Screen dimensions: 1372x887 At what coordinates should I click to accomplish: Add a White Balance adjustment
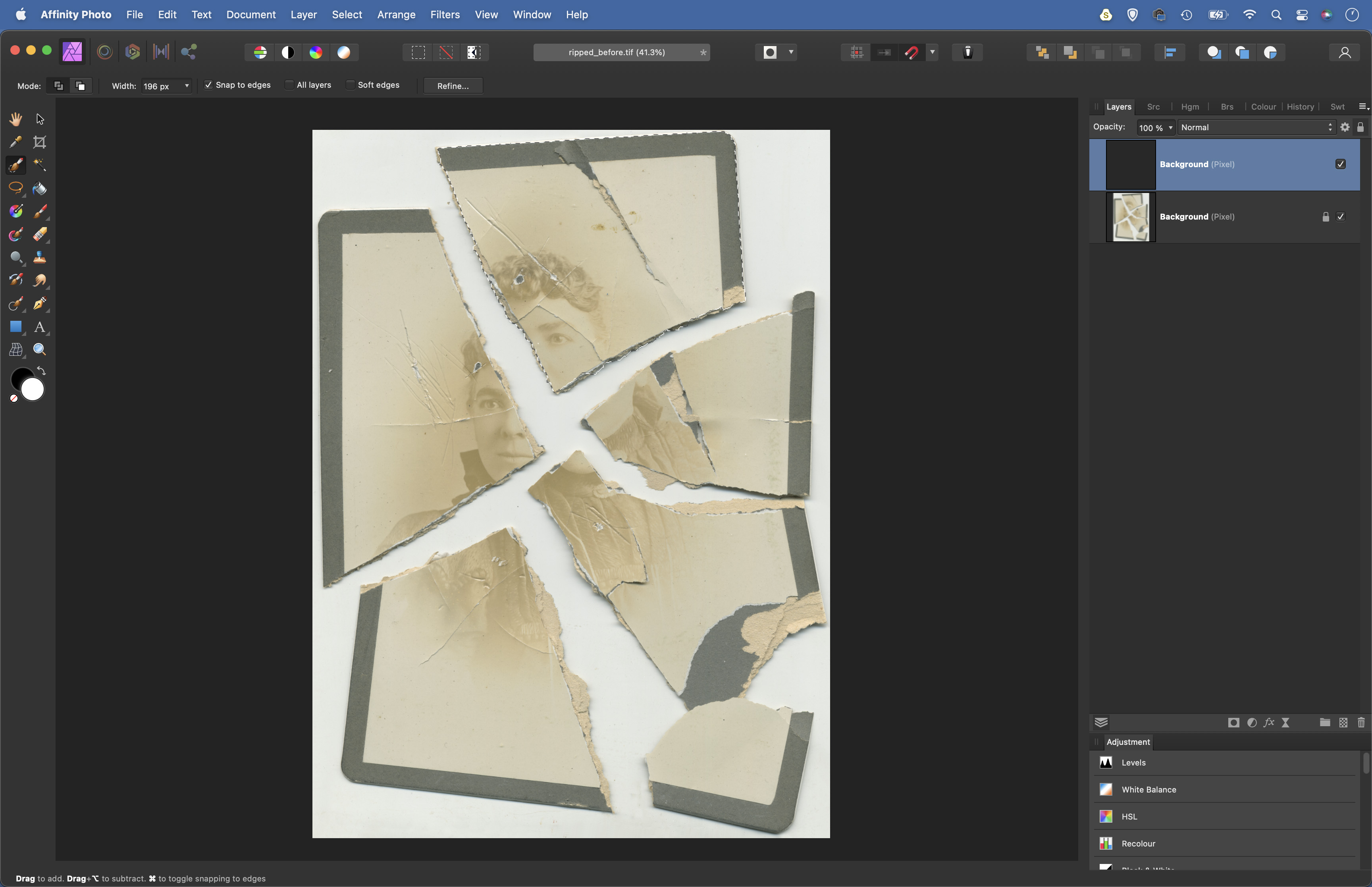pos(1224,790)
